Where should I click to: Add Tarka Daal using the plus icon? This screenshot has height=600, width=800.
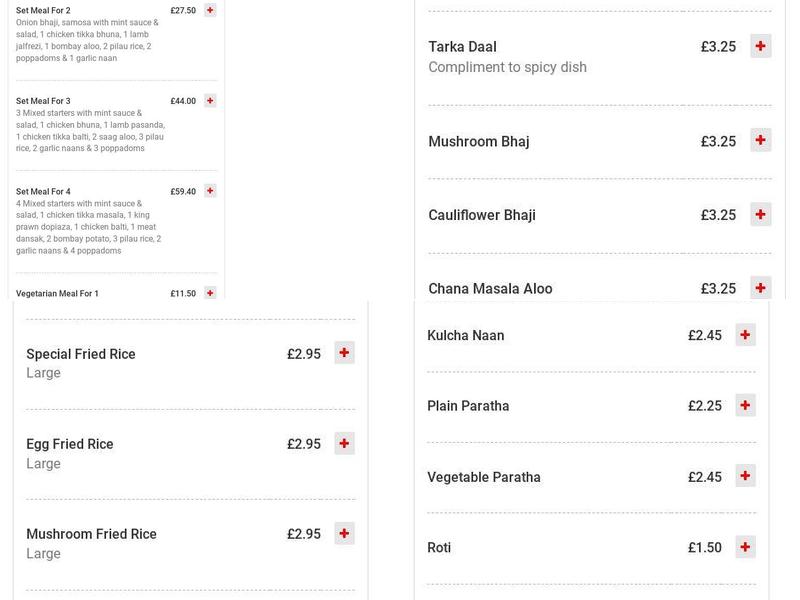pos(761,46)
